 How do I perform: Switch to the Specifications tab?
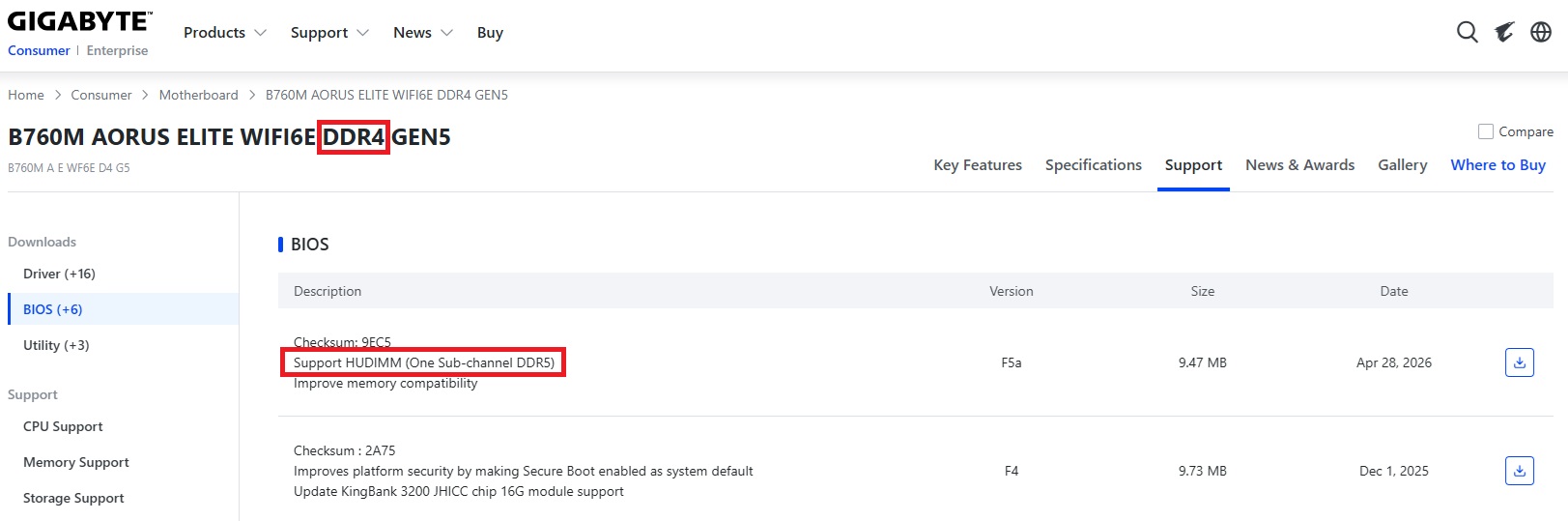click(1094, 164)
